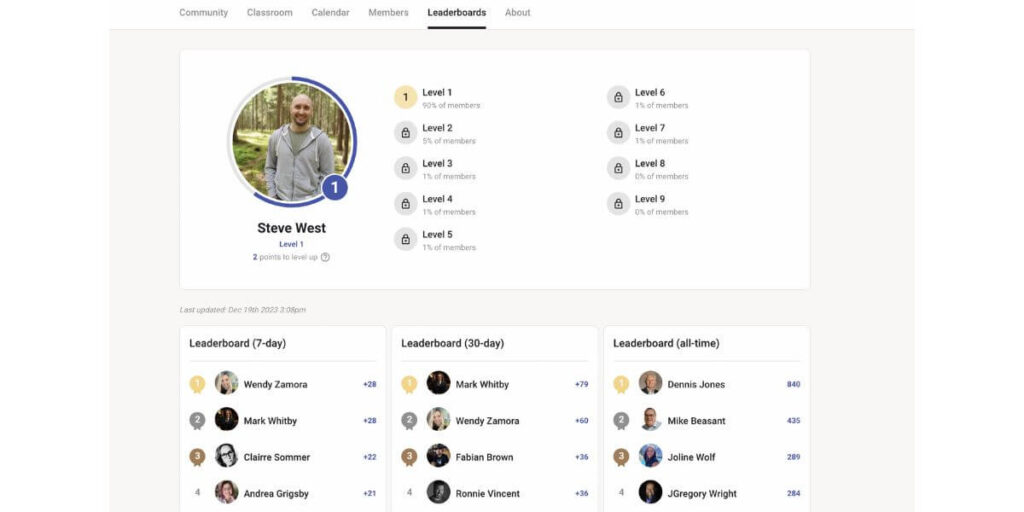Open Ronnie Vincent's avatar
Viewport: 1024px width, 512px height.
tap(438, 492)
